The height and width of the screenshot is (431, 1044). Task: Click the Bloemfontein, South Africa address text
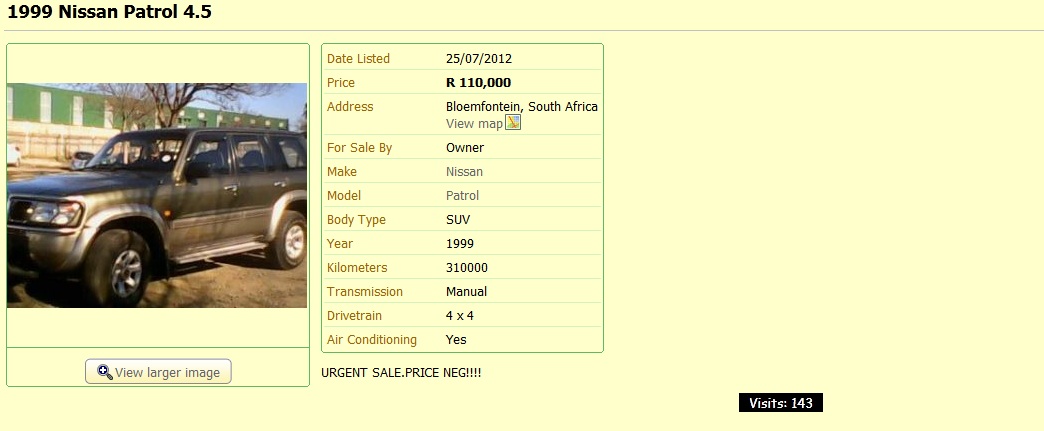(x=522, y=107)
